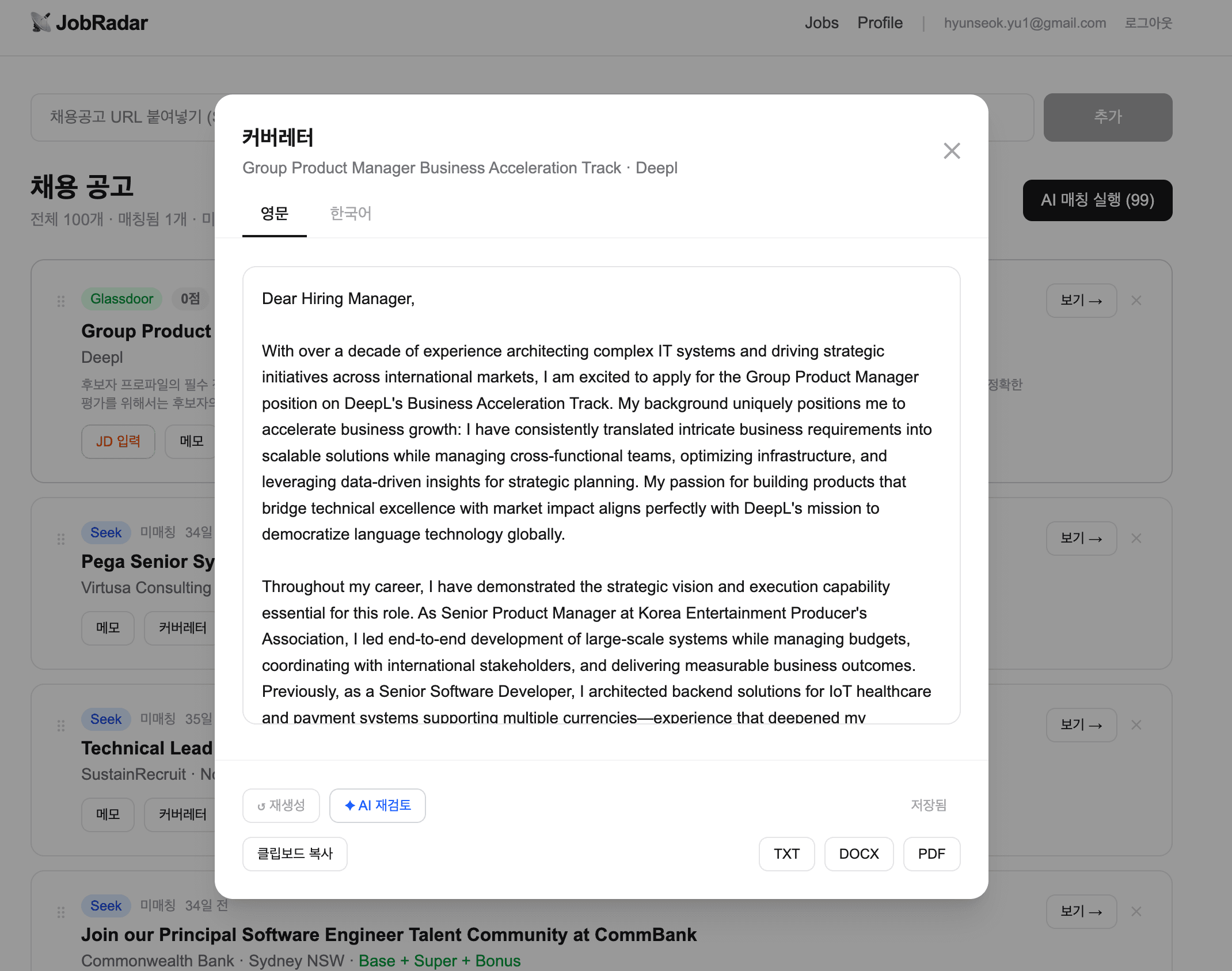Close the 커버레터 cover letter dialog
This screenshot has width=1232, height=971.
pos(952,151)
